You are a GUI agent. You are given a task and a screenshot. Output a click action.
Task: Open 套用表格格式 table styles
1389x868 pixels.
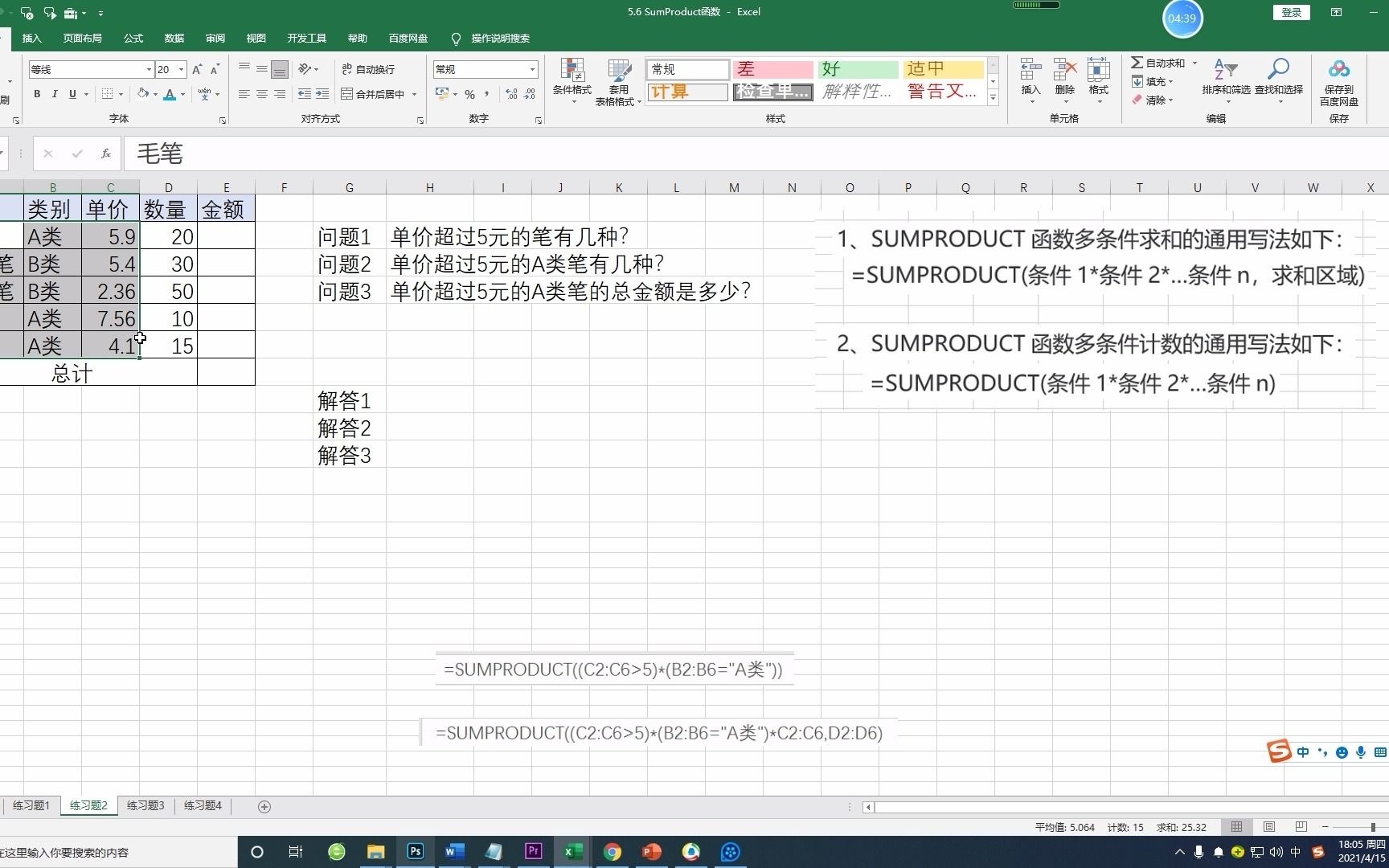coord(618,81)
